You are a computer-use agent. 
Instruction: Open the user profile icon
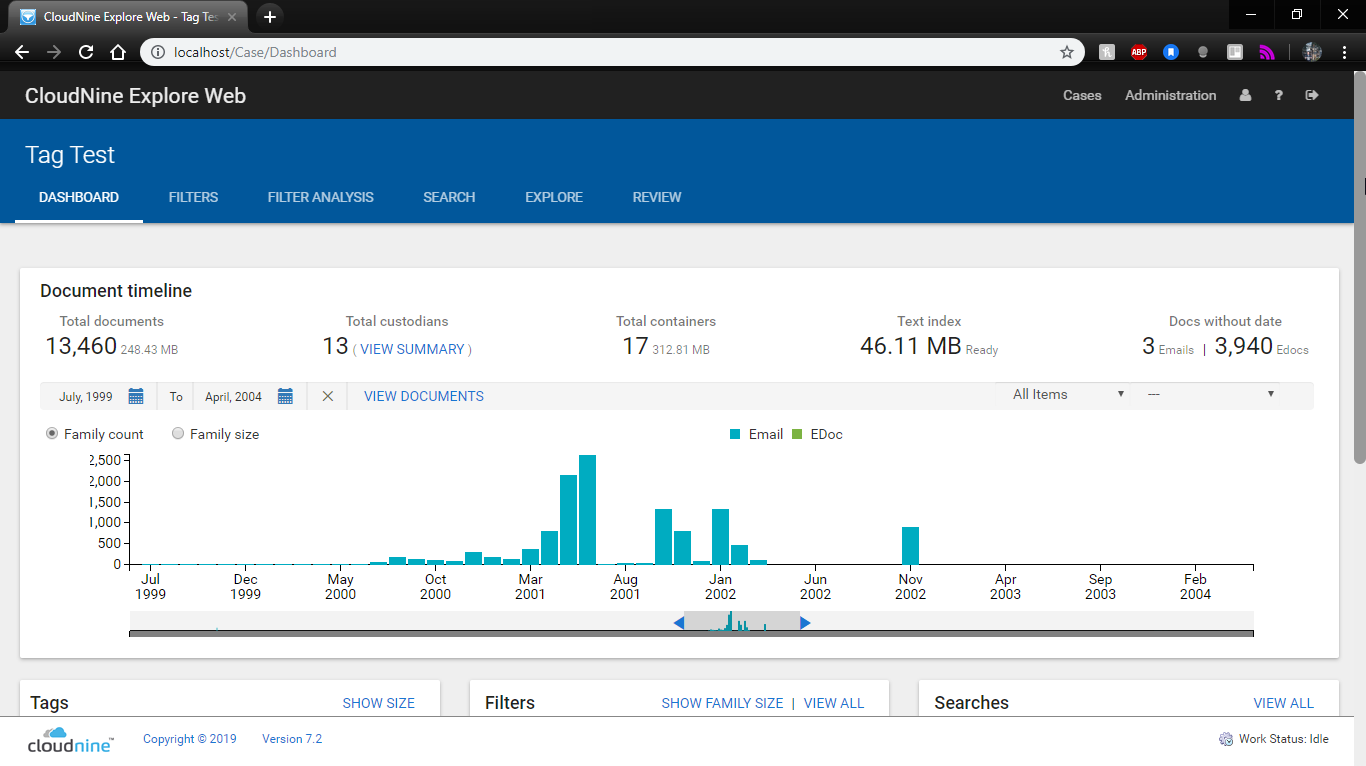click(1244, 95)
